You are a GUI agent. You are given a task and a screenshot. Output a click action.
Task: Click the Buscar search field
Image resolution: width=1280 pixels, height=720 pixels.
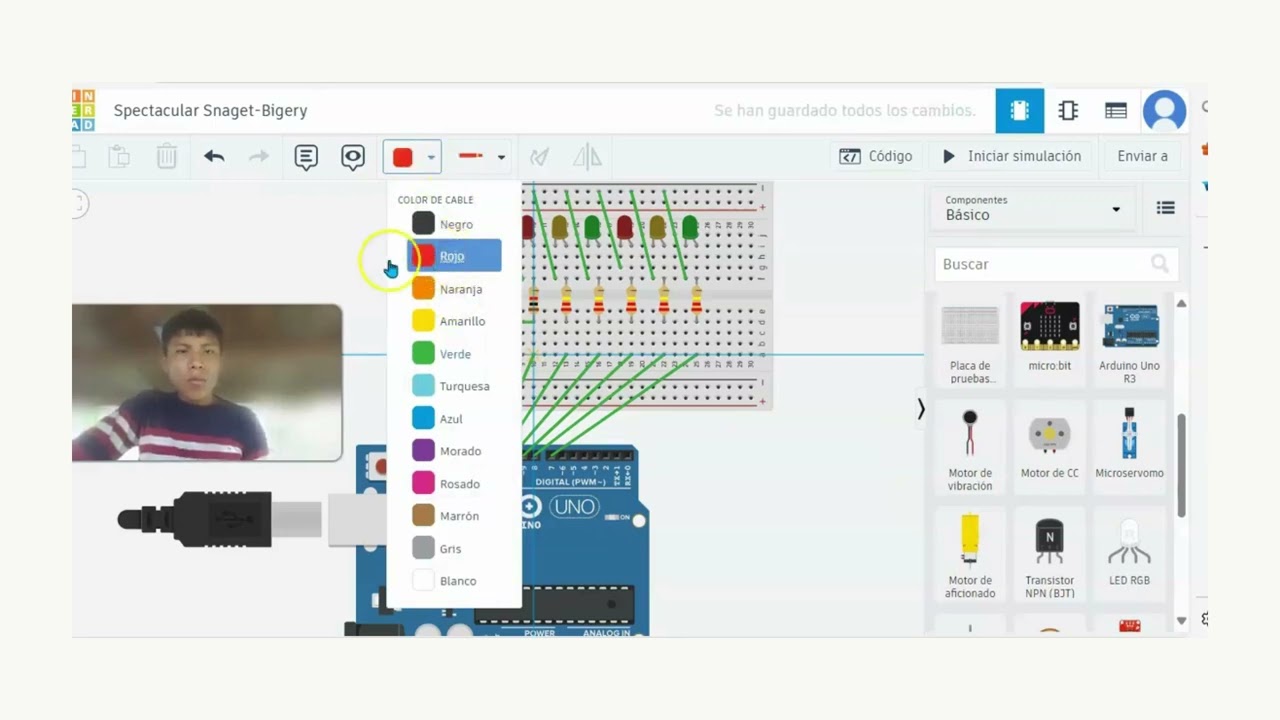tap(1056, 264)
